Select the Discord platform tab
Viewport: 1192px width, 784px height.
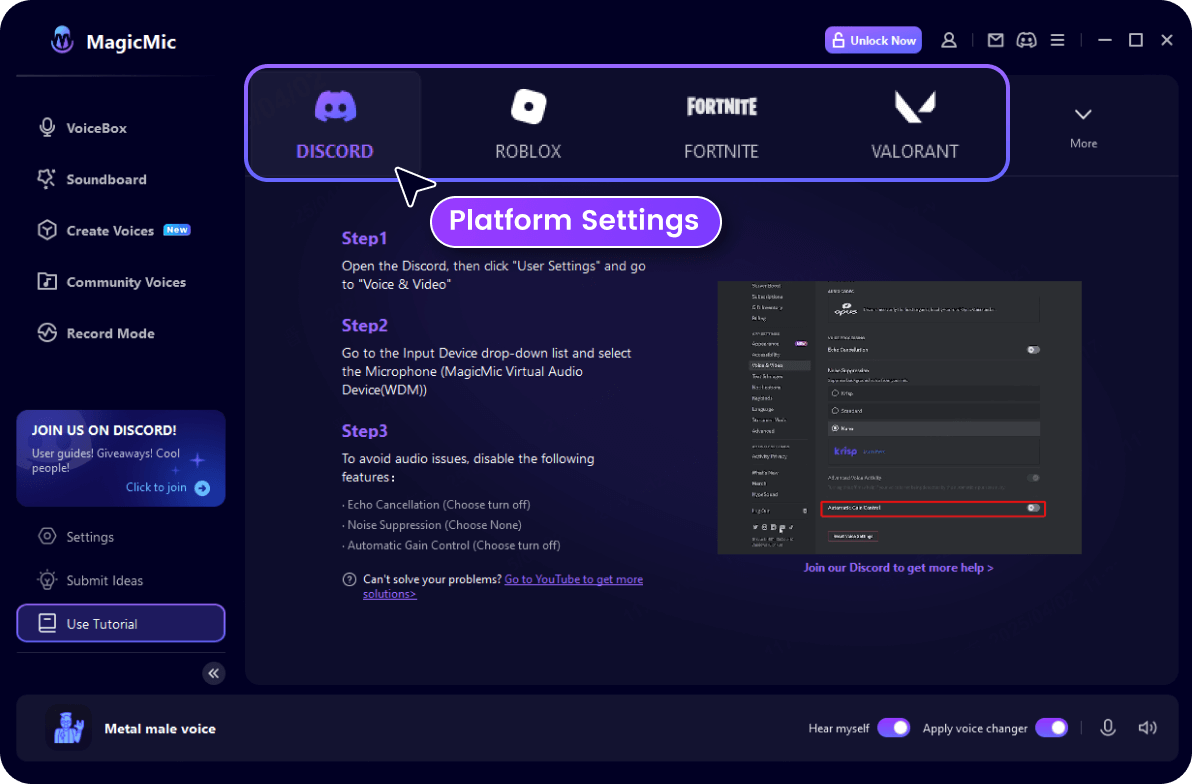[335, 124]
